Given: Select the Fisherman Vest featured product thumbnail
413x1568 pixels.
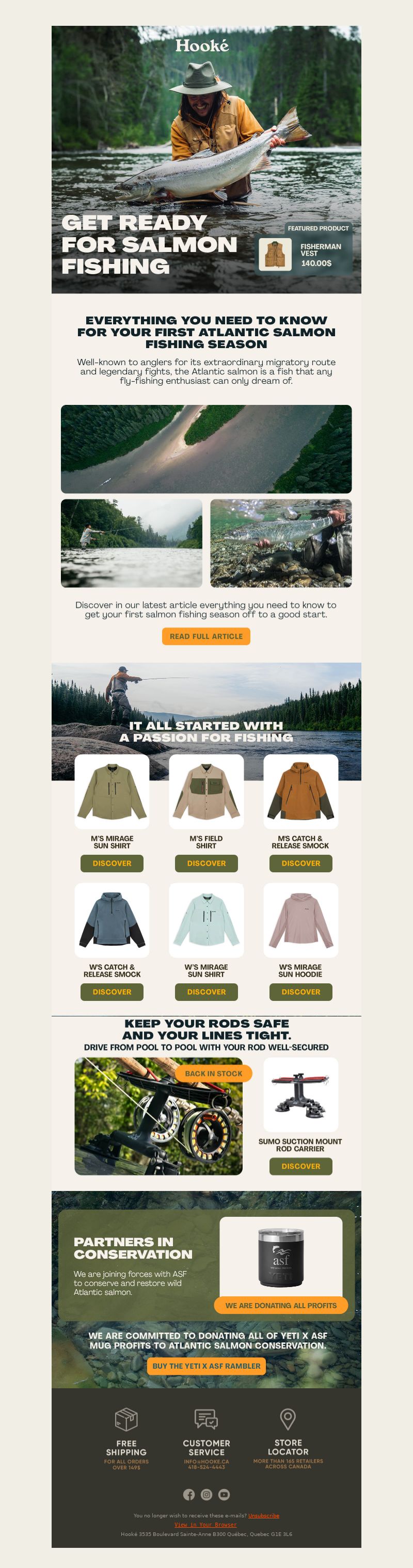Looking at the screenshot, I should tap(275, 254).
